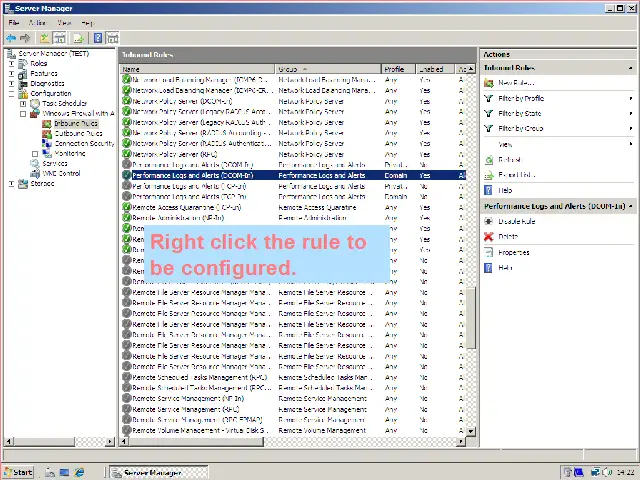640x480 pixels.
Task: Click the New Rule icon in Actions
Action: click(489, 83)
